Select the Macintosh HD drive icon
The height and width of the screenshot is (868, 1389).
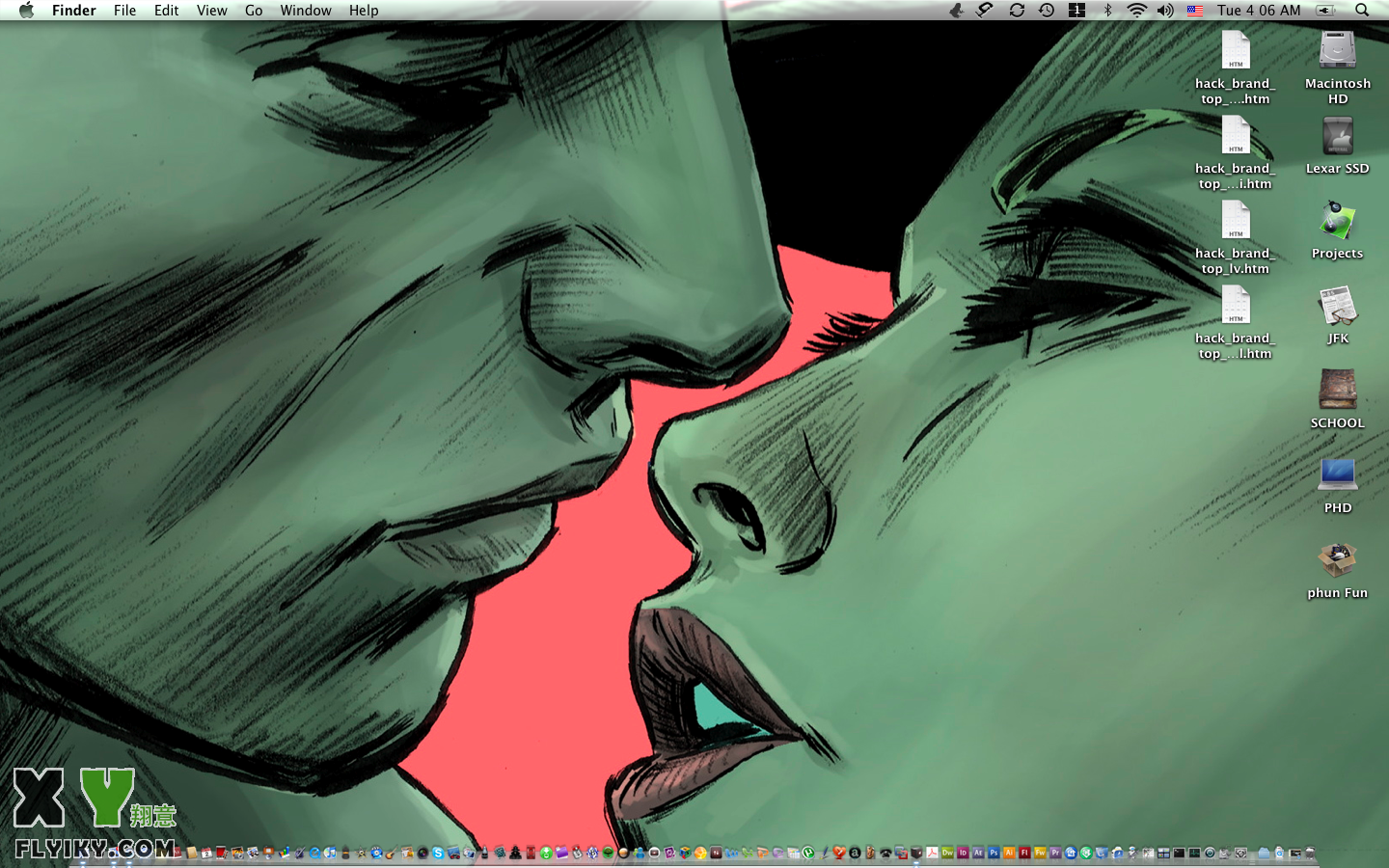pos(1337,50)
